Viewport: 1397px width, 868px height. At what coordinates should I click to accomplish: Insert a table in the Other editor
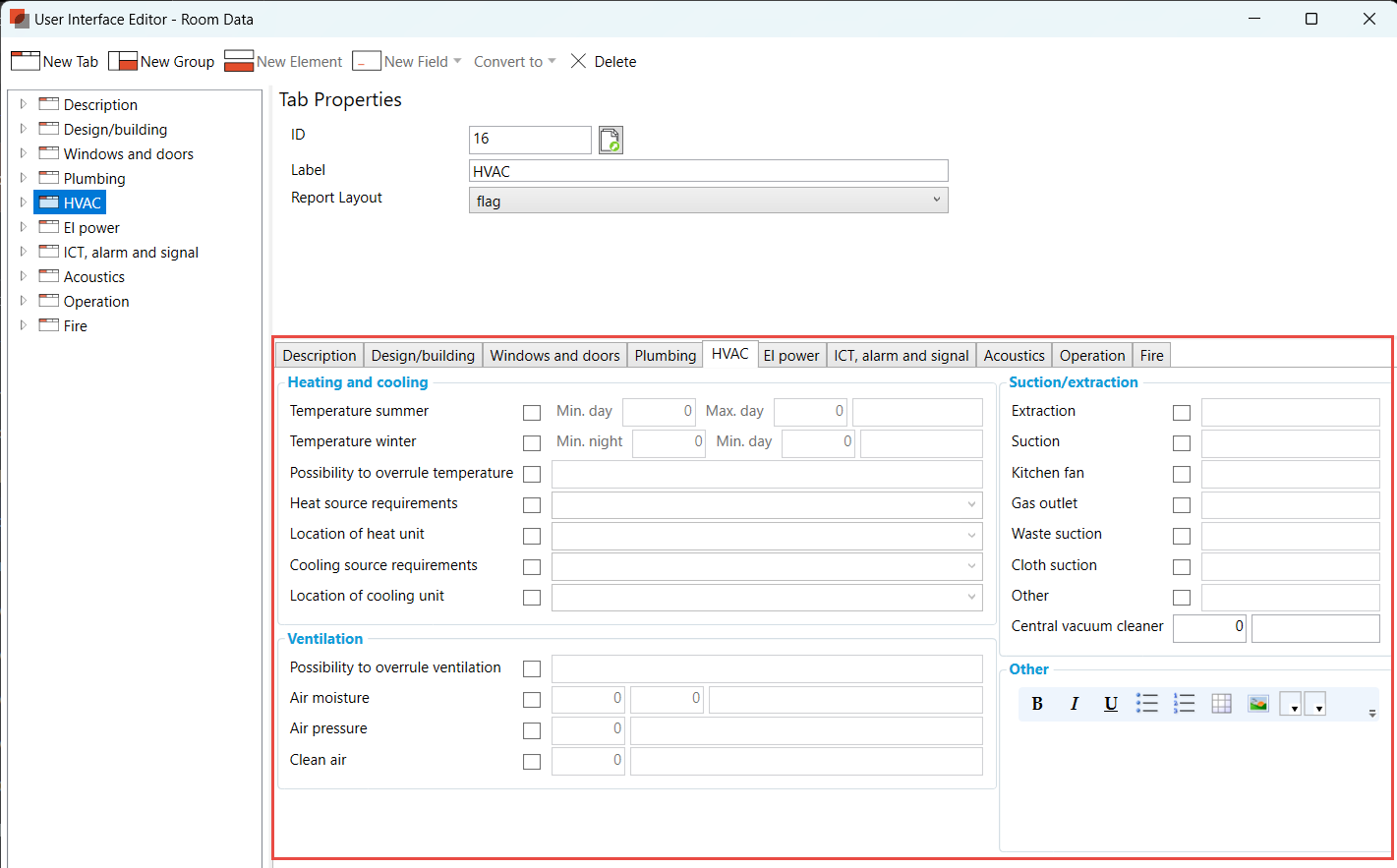coord(1221,703)
